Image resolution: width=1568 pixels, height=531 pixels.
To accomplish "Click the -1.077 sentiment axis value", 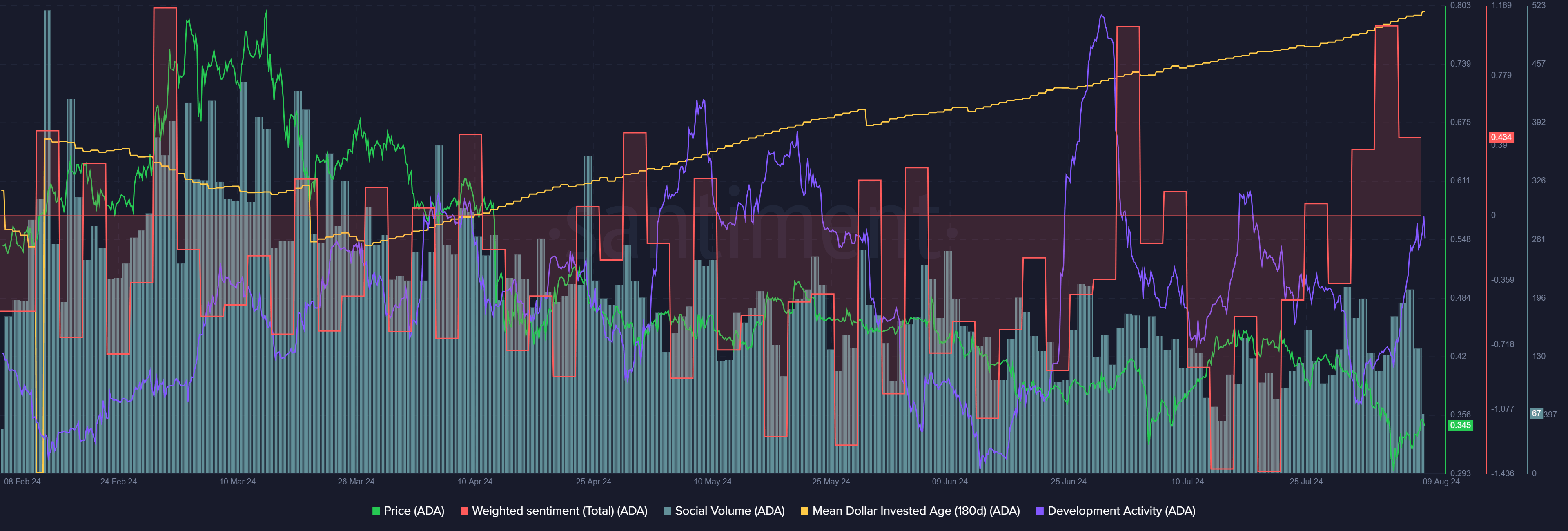I will click(1502, 409).
